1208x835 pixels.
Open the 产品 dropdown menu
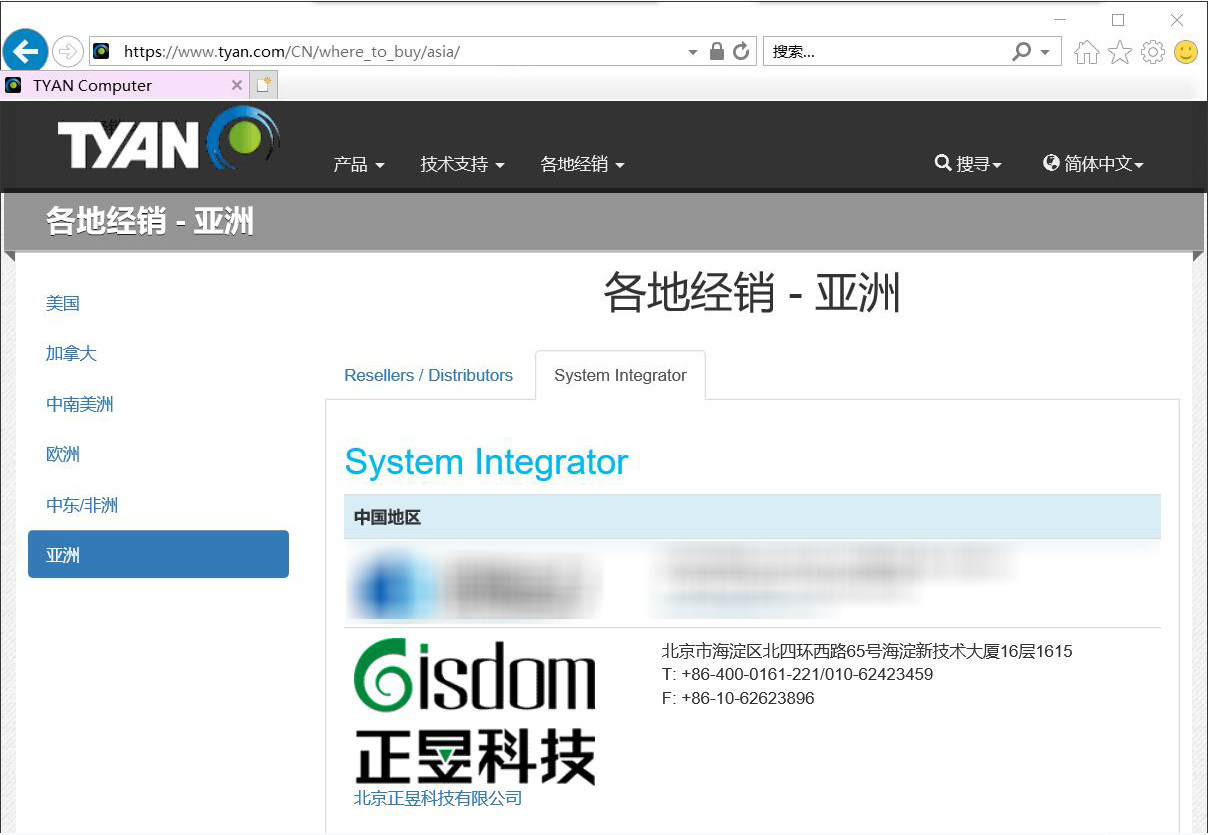click(359, 164)
